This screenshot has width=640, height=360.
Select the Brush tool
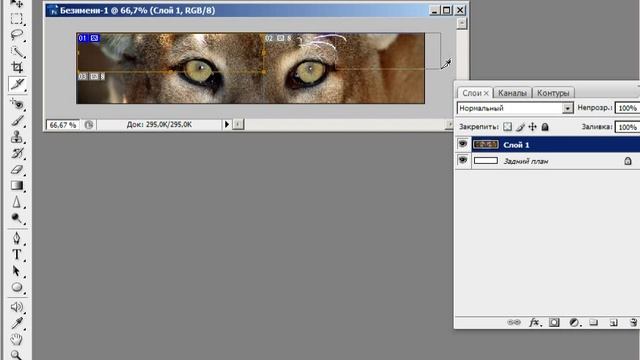(x=17, y=120)
